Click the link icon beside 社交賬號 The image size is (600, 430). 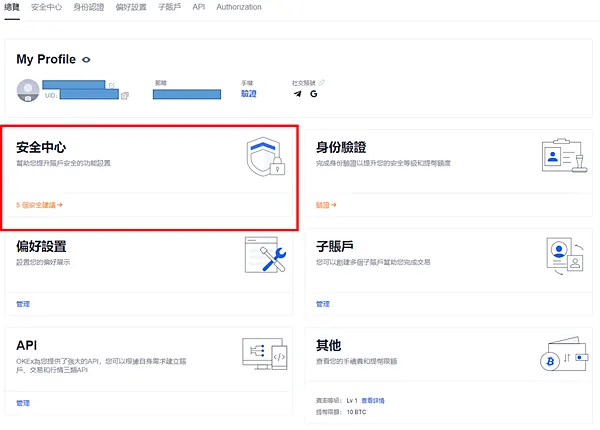point(321,82)
